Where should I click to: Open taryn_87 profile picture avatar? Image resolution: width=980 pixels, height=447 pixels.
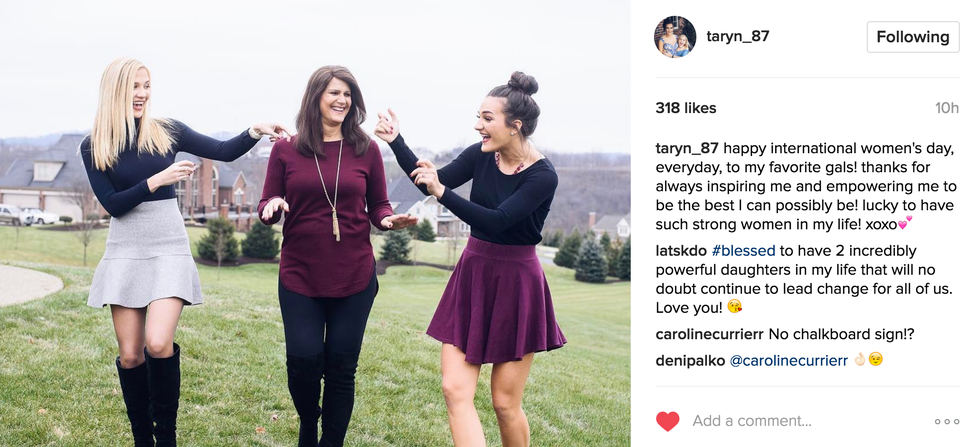[x=675, y=37]
